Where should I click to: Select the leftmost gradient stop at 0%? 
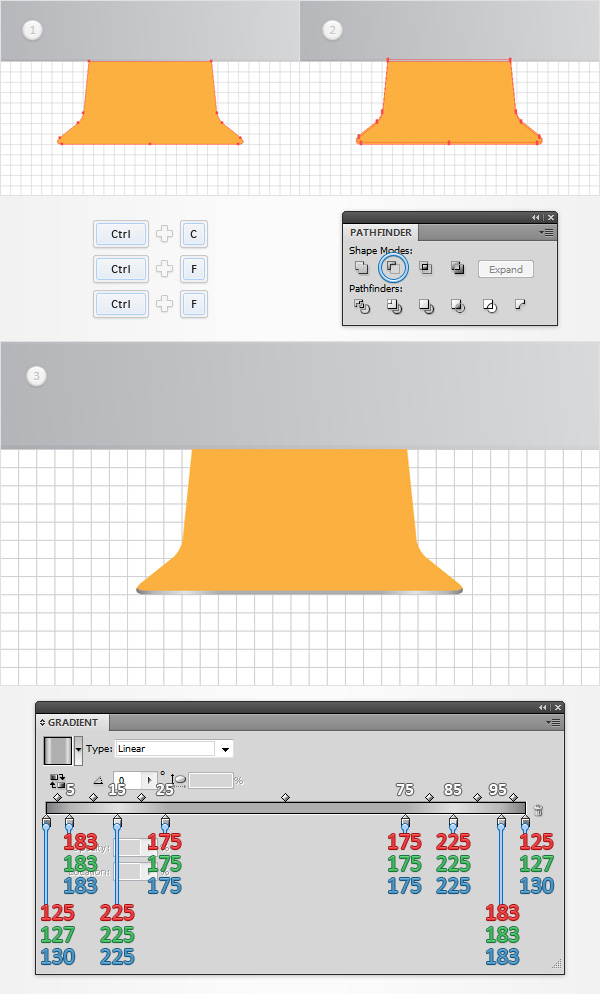point(46,823)
